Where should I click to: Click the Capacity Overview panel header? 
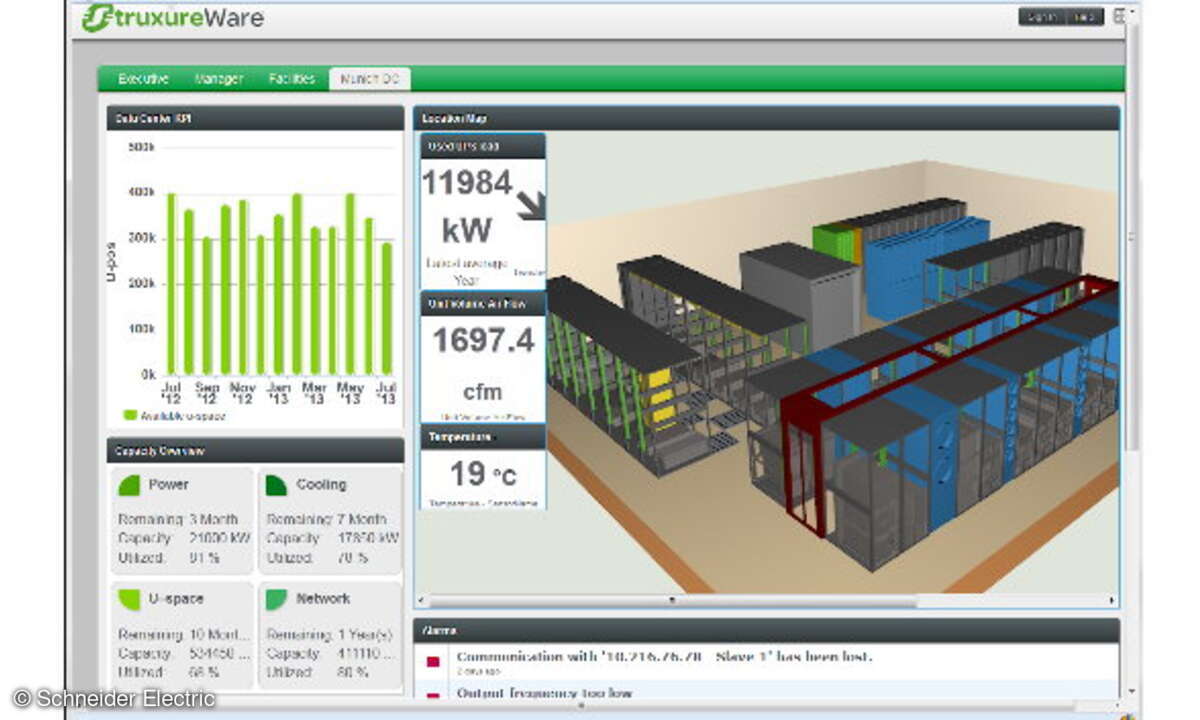(255, 450)
